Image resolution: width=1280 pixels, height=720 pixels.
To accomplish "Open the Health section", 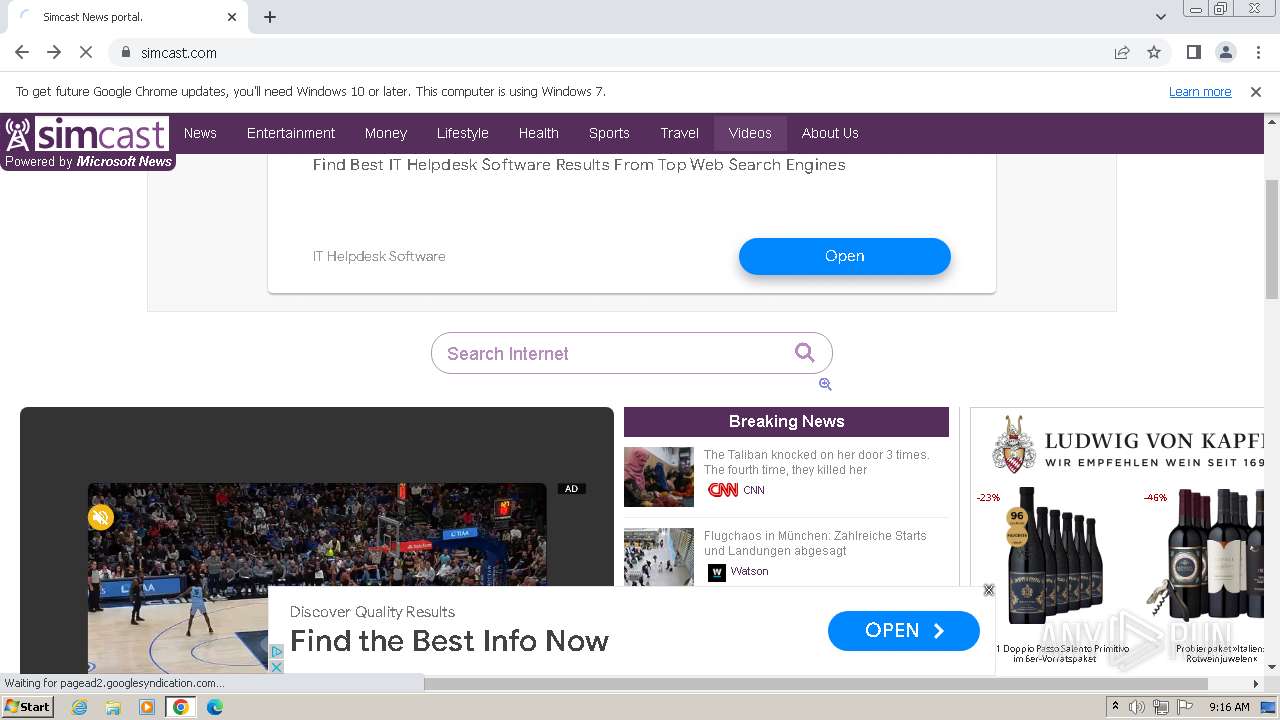I will [x=539, y=133].
